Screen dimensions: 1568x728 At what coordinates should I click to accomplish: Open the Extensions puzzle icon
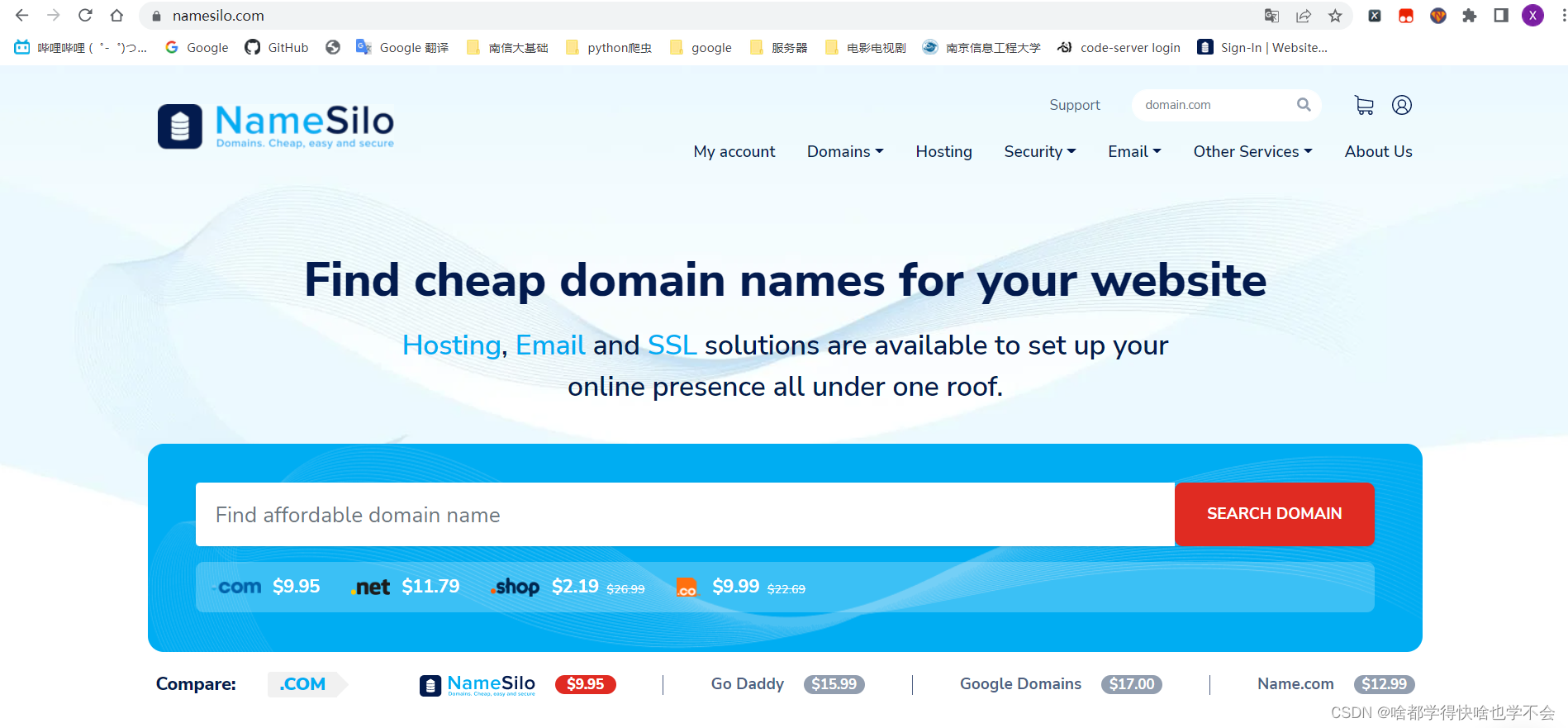pyautogui.click(x=1470, y=16)
